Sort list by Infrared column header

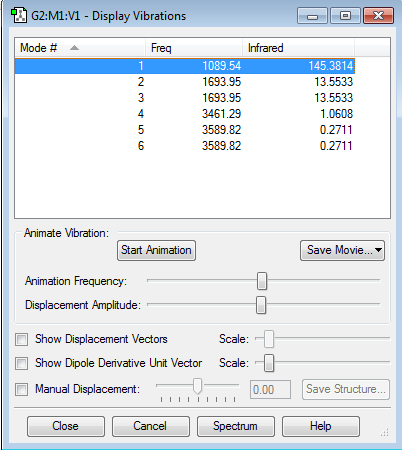(298, 48)
